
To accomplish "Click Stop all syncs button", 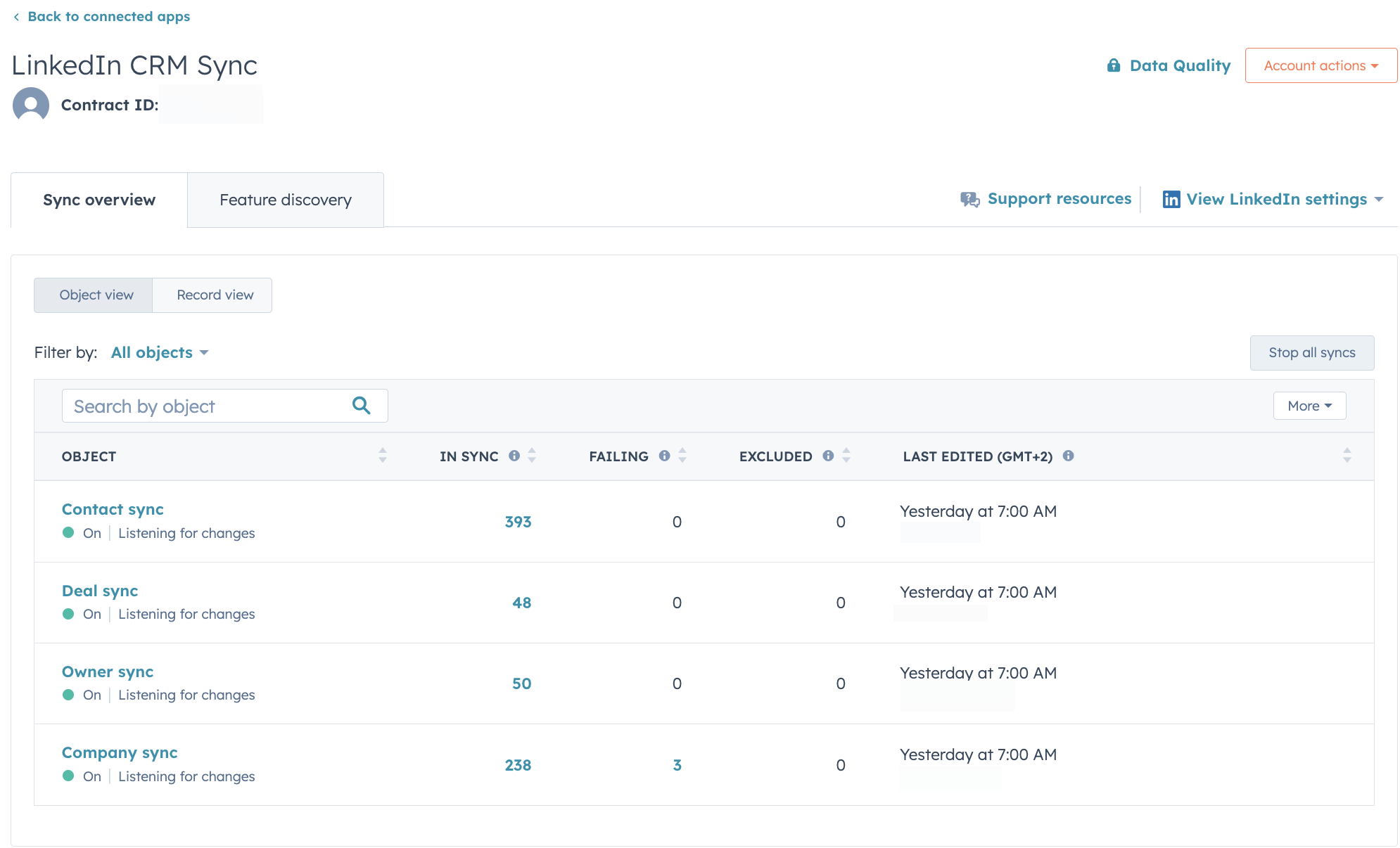I will pyautogui.click(x=1311, y=351).
